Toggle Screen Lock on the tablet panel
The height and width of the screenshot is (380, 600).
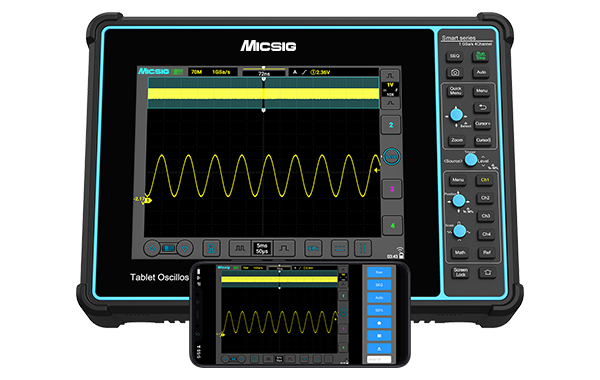tap(461, 272)
